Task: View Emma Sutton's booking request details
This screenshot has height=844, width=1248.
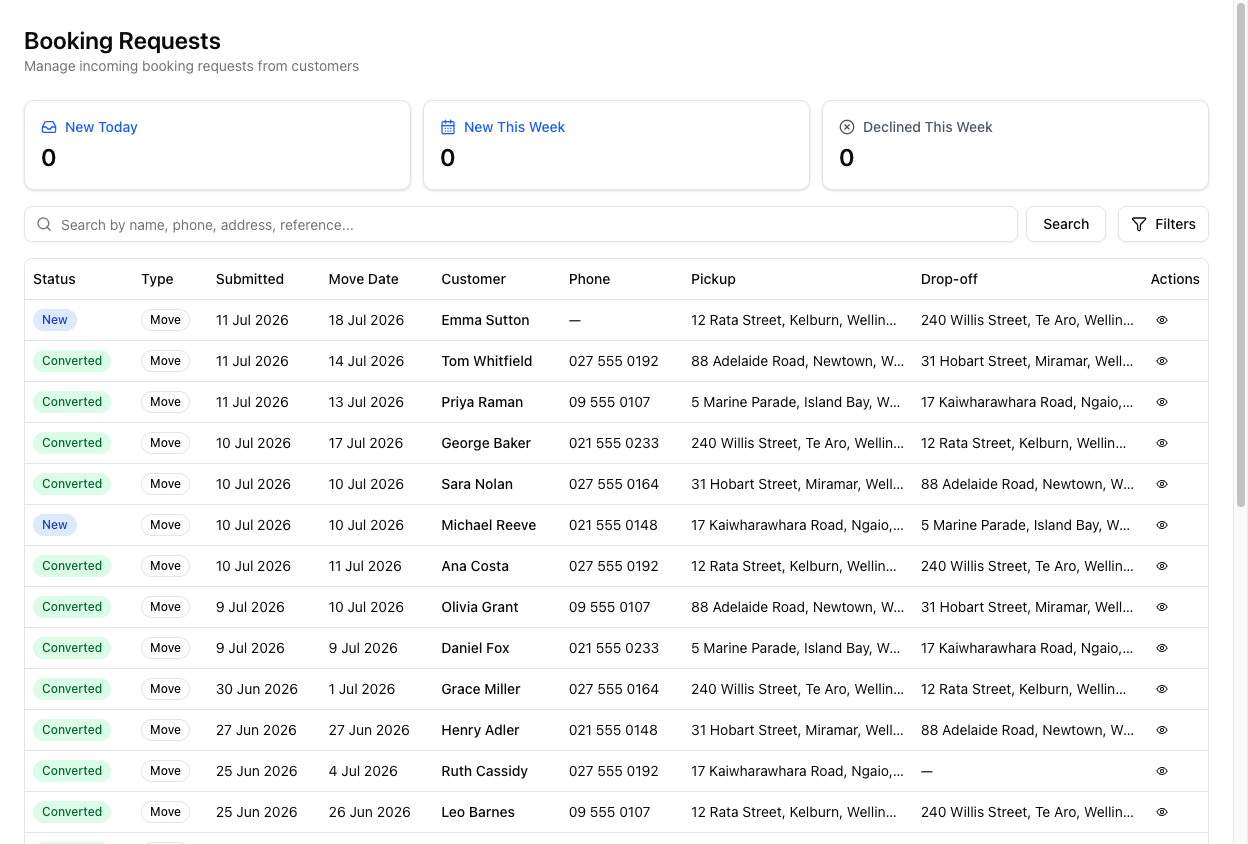Action: (x=1162, y=320)
